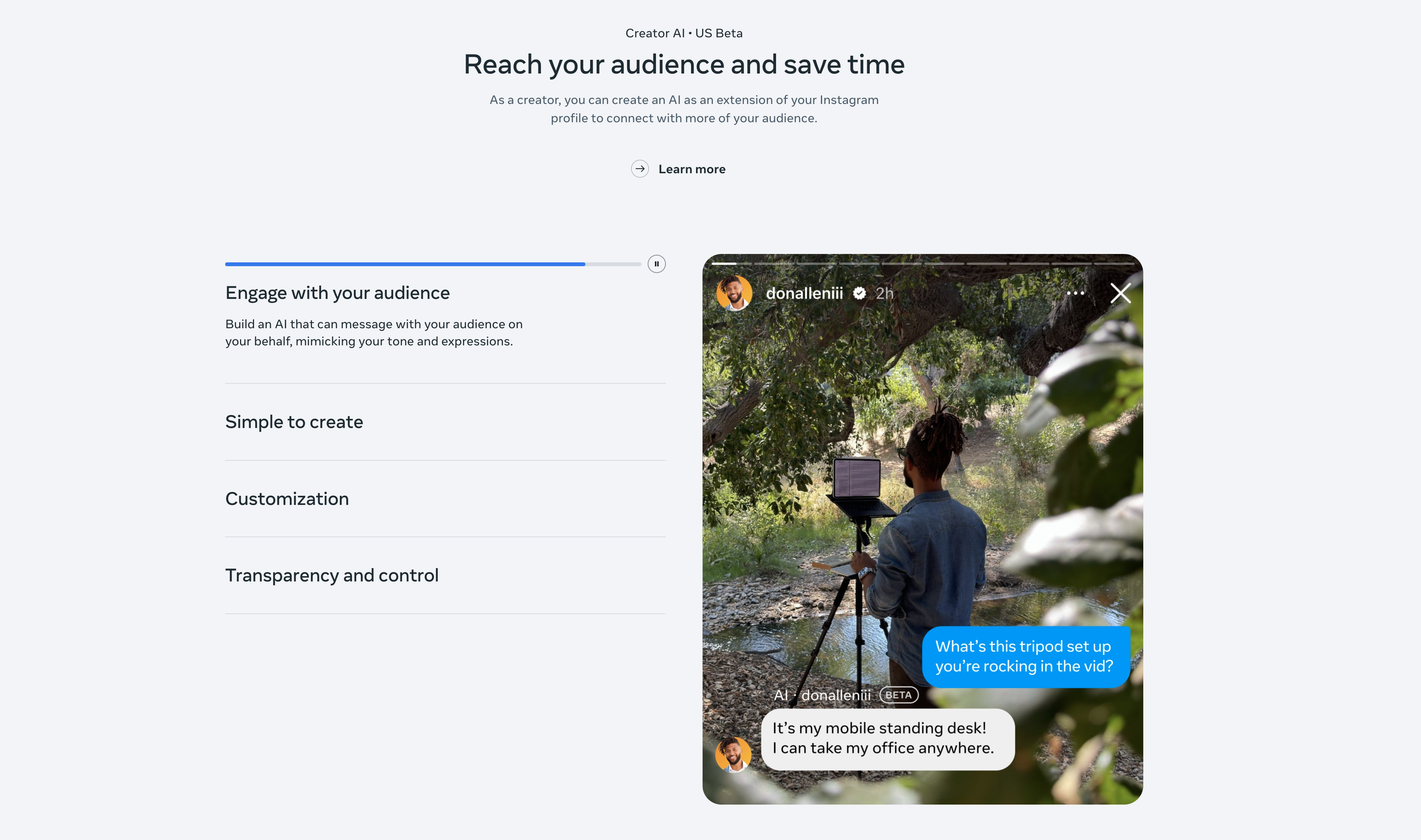Pause the carousel autoplay
Image resolution: width=1421 pixels, height=840 pixels.
(x=656, y=264)
